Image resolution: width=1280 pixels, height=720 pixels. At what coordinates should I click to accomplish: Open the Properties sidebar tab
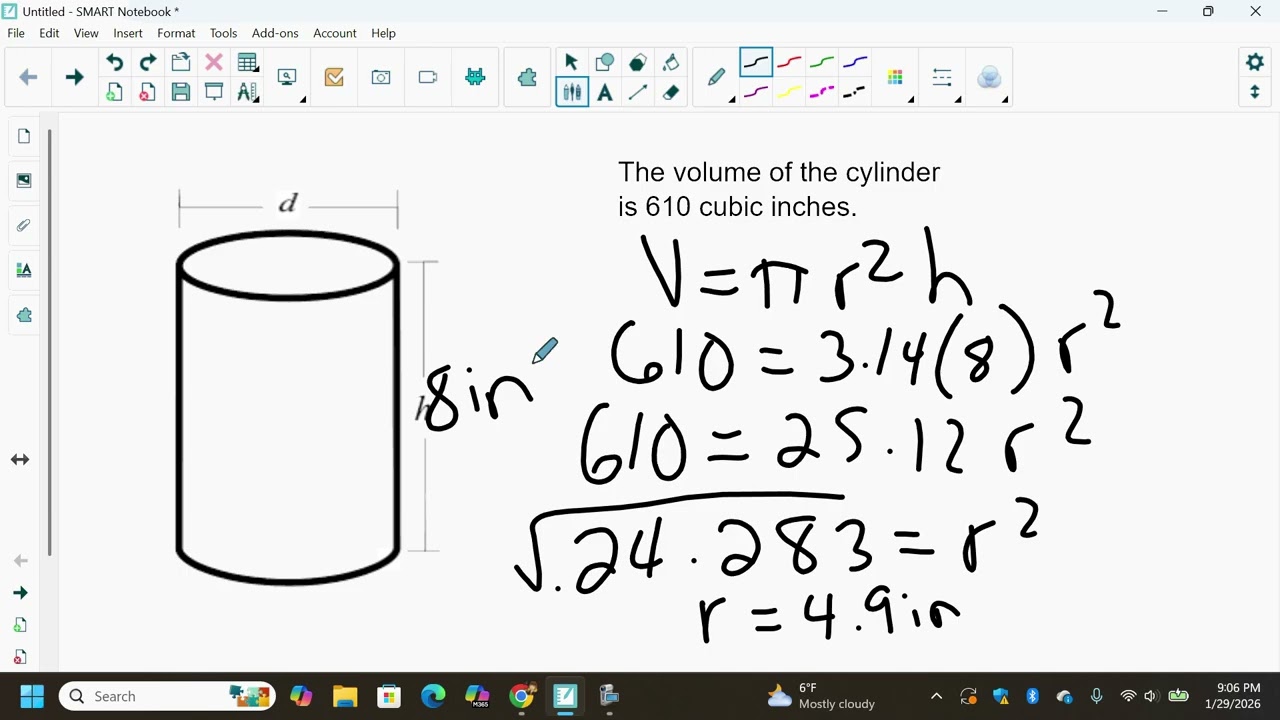24,270
